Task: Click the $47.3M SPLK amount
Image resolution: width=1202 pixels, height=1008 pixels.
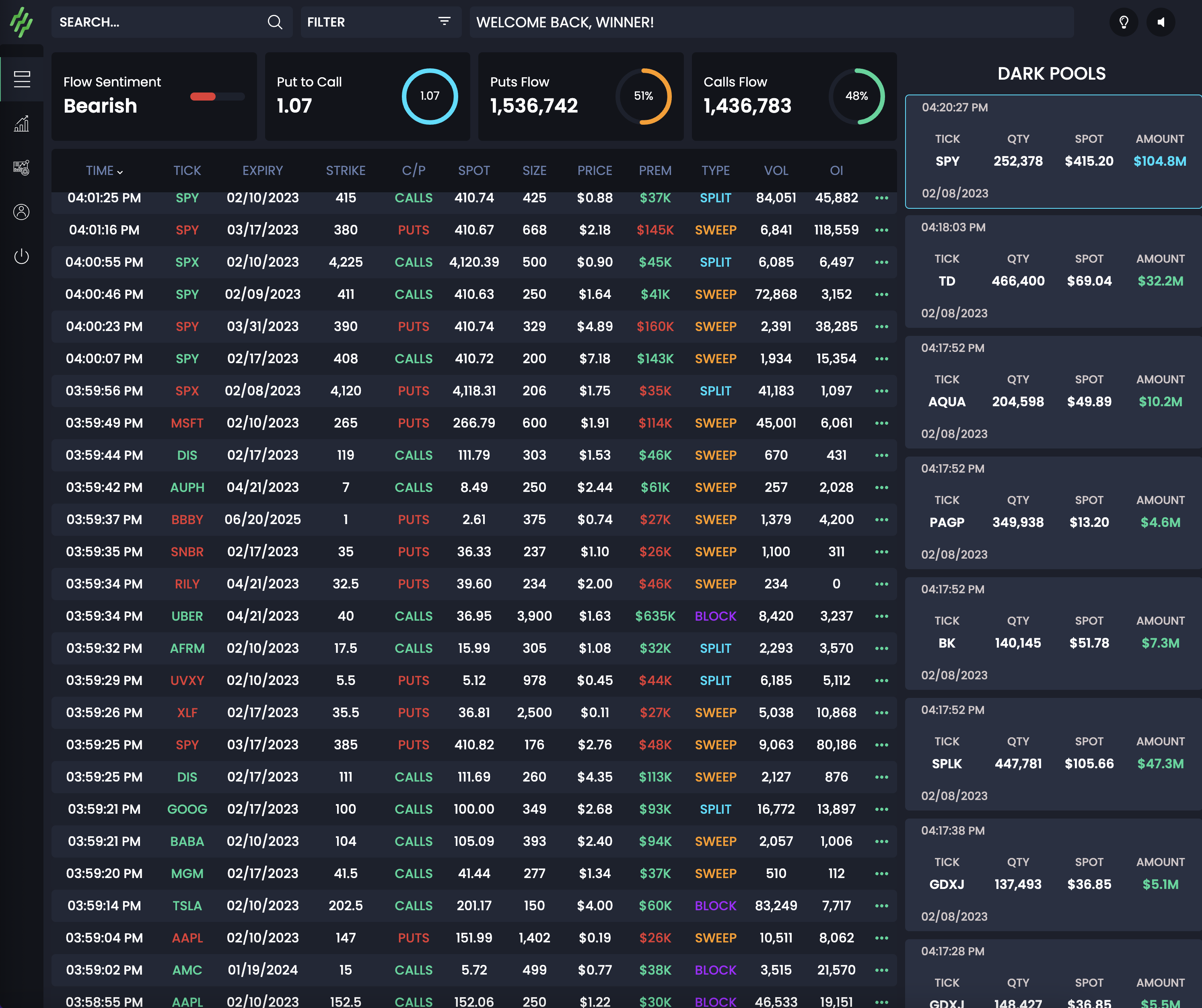Action: [x=1160, y=764]
